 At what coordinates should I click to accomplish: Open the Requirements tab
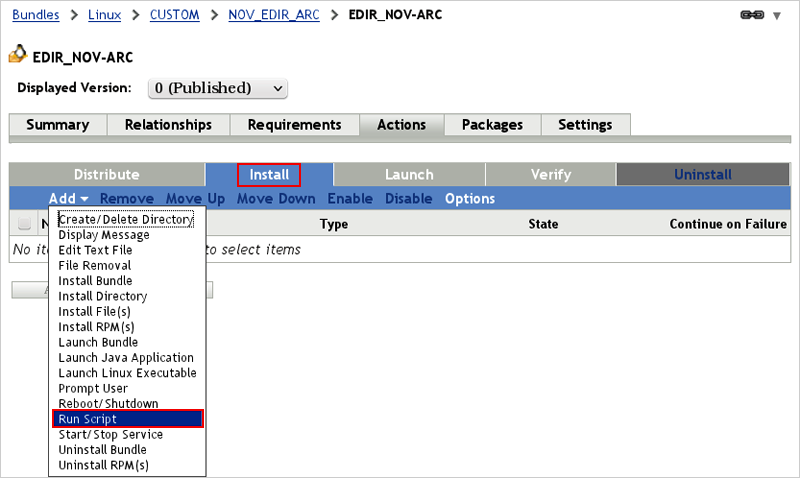(294, 125)
